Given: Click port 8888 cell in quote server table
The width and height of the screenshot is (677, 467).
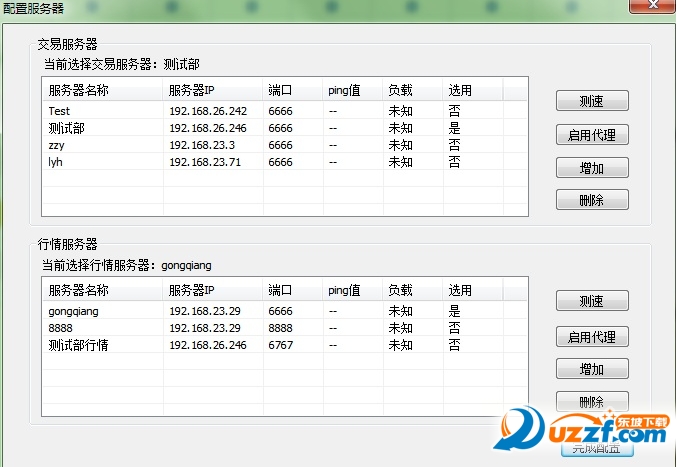Looking at the screenshot, I should [281, 328].
